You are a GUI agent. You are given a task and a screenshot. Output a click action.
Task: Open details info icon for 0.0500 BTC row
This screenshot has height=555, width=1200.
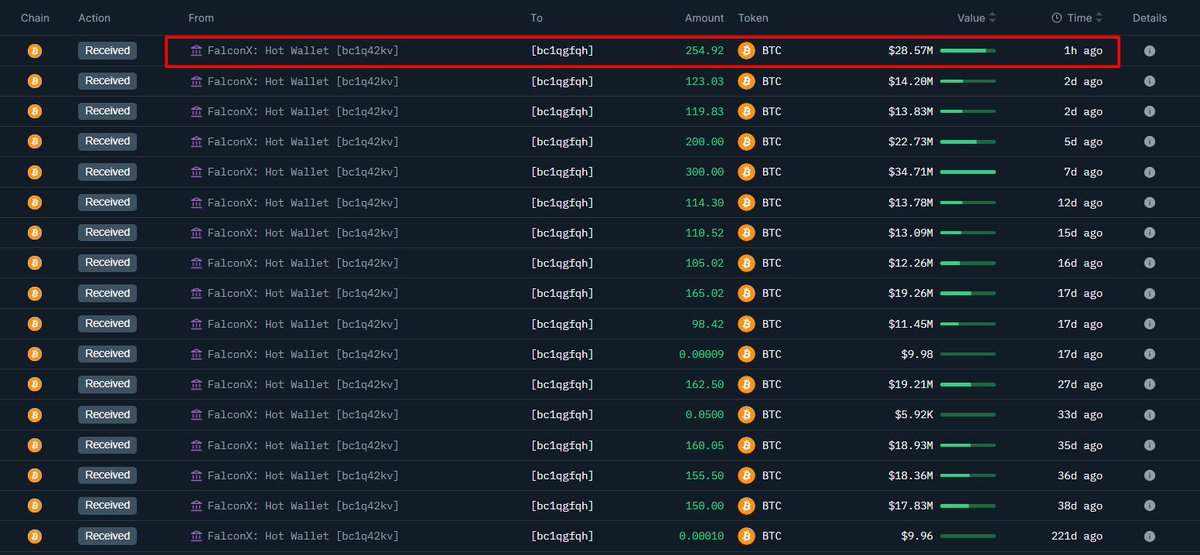(x=1149, y=415)
